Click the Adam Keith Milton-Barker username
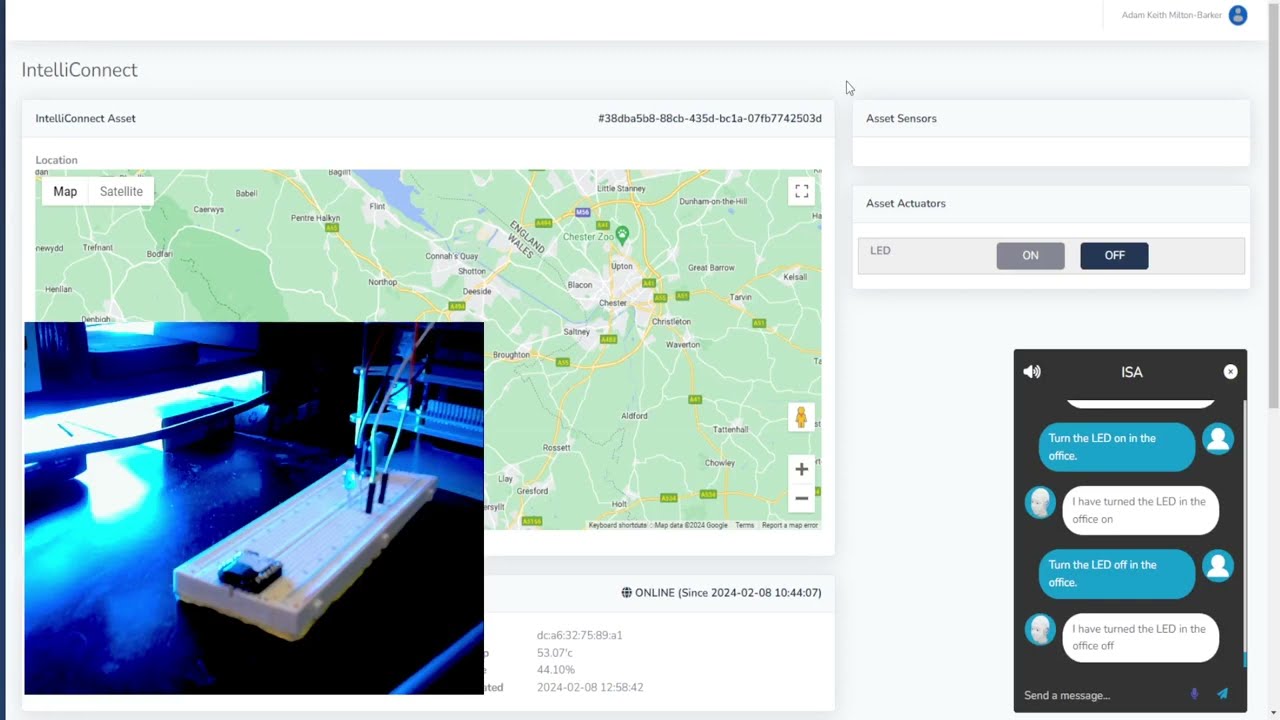This screenshot has width=1280, height=720. click(1171, 15)
